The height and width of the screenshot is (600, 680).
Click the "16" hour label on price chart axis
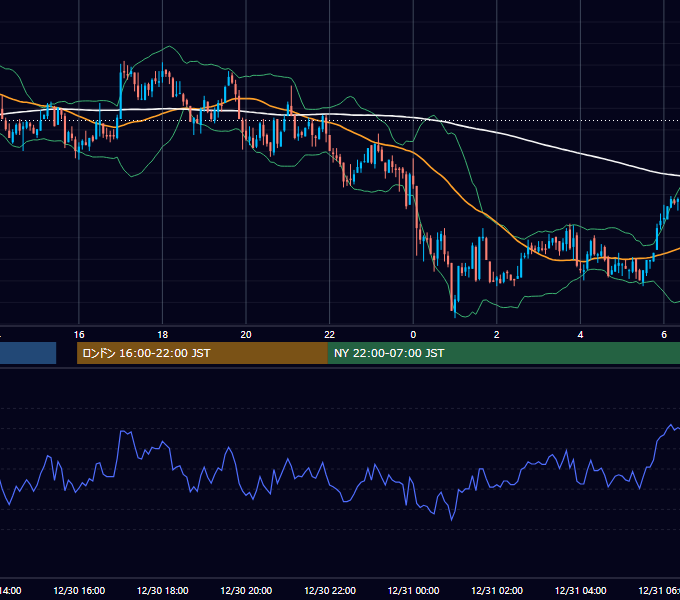tap(79, 334)
